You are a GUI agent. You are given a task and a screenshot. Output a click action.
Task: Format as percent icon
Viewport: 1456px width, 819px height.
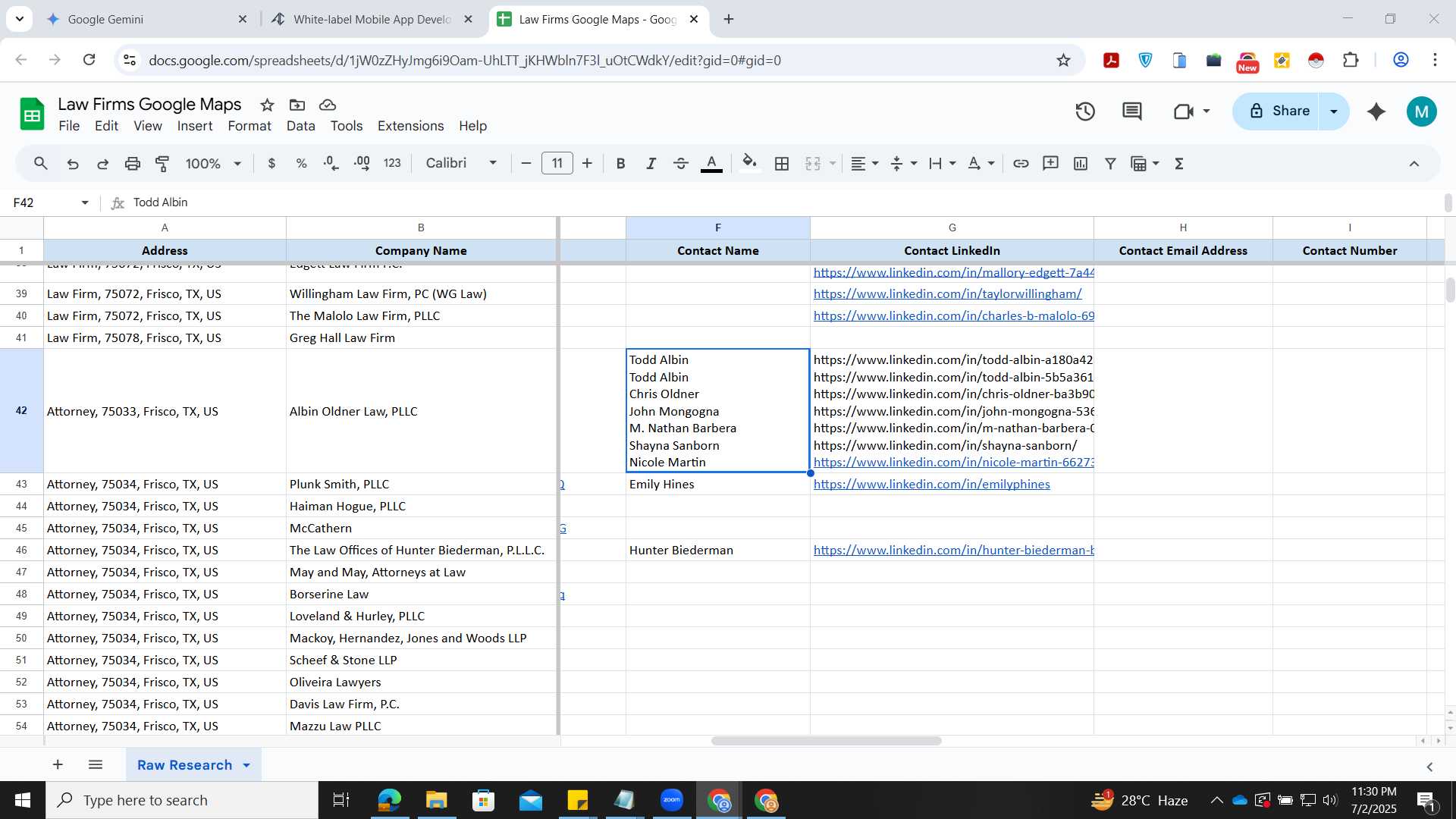tap(301, 164)
